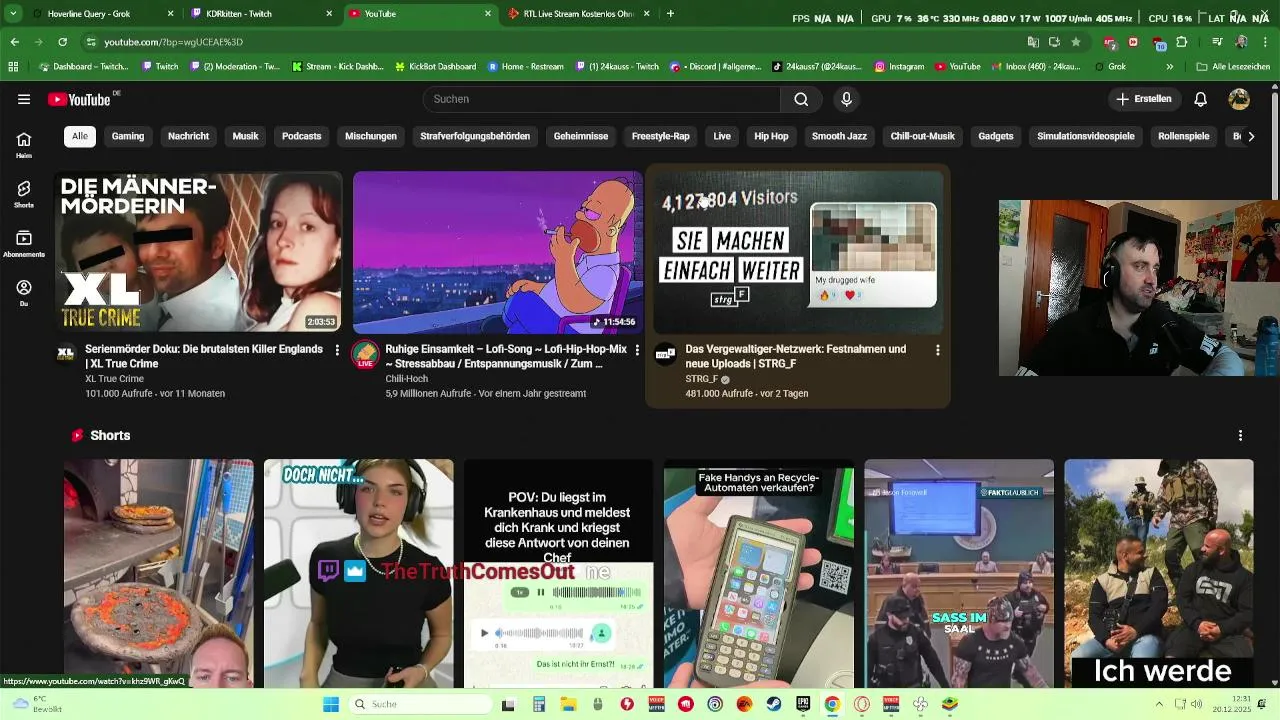The width and height of the screenshot is (1280, 720).
Task: Click the search magnifier button
Action: pos(801,99)
